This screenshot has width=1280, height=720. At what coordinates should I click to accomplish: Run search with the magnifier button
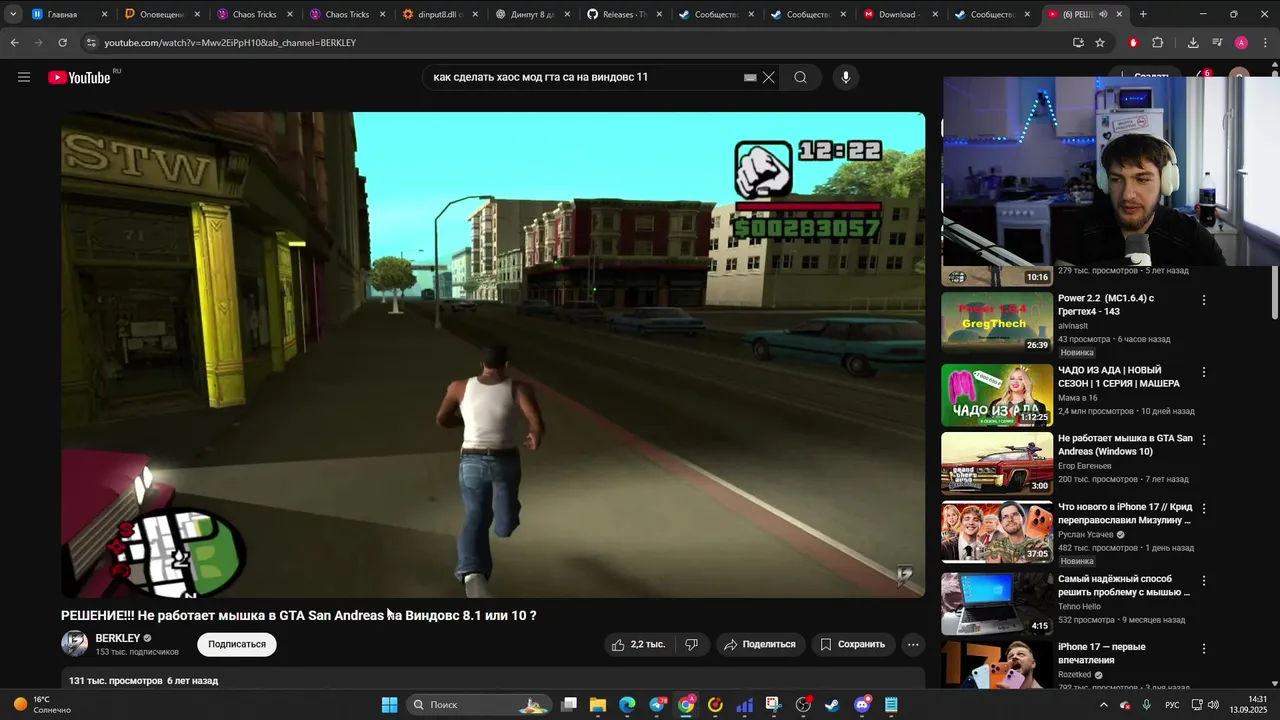pos(800,77)
